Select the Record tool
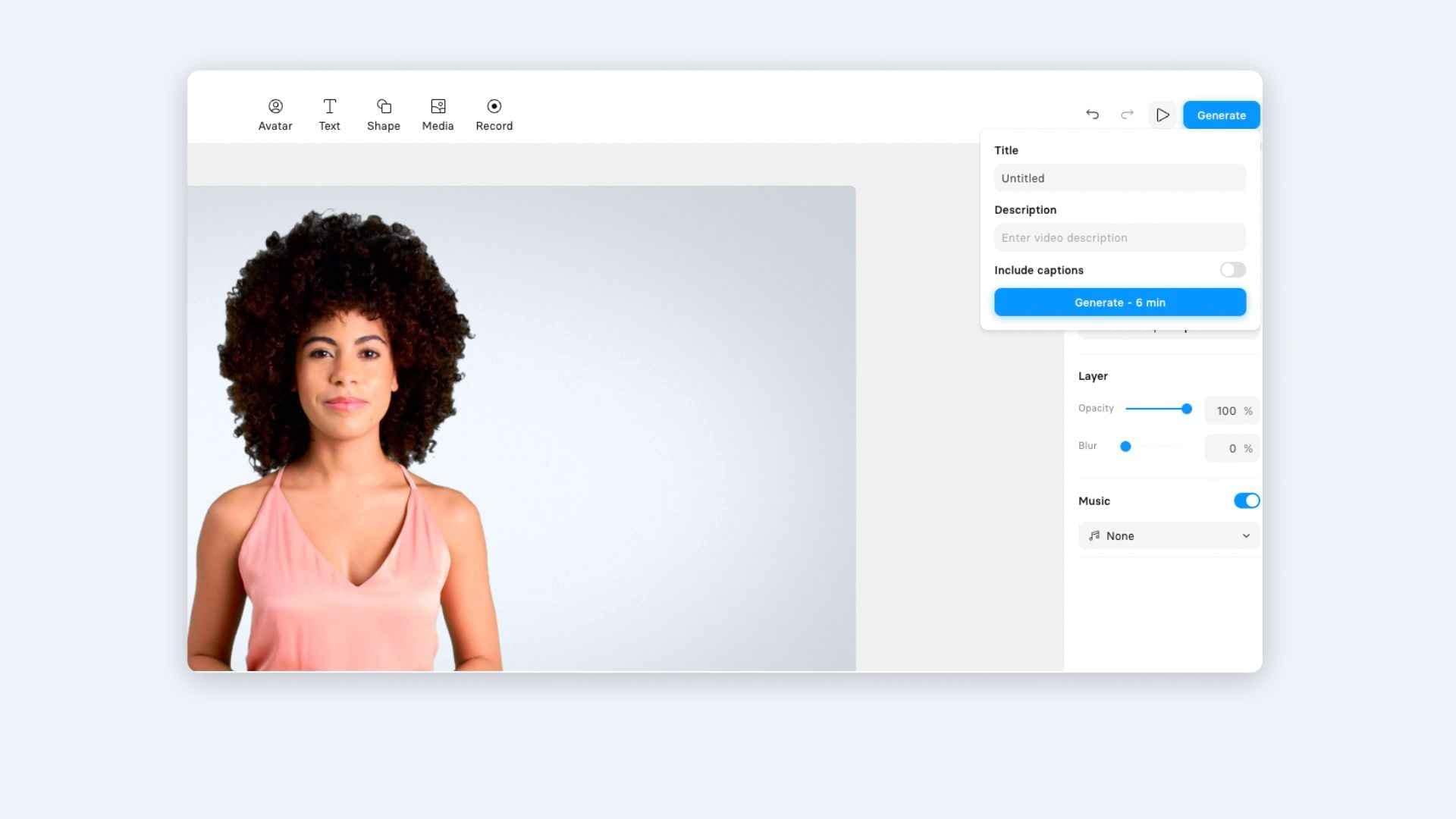This screenshot has height=819, width=1456. click(x=493, y=113)
